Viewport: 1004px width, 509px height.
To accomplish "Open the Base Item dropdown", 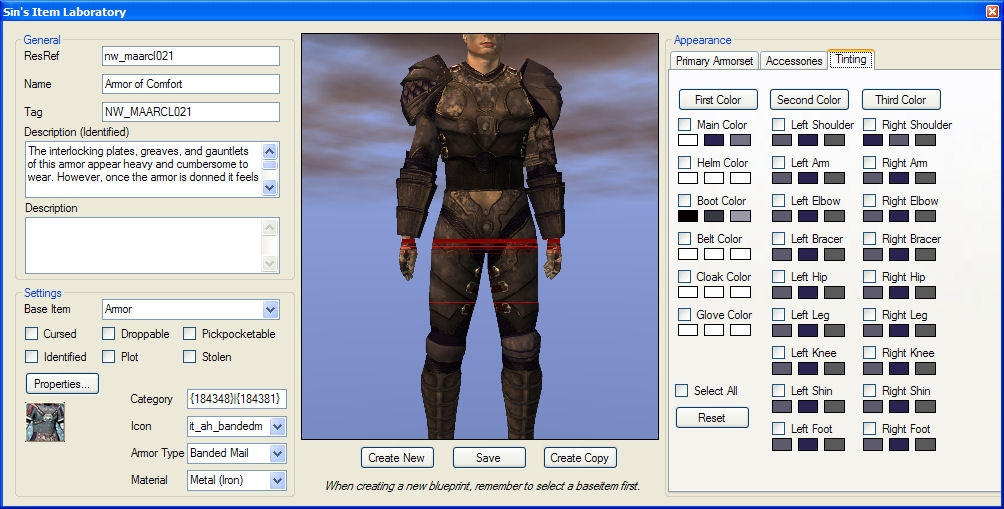I will click(x=270, y=310).
